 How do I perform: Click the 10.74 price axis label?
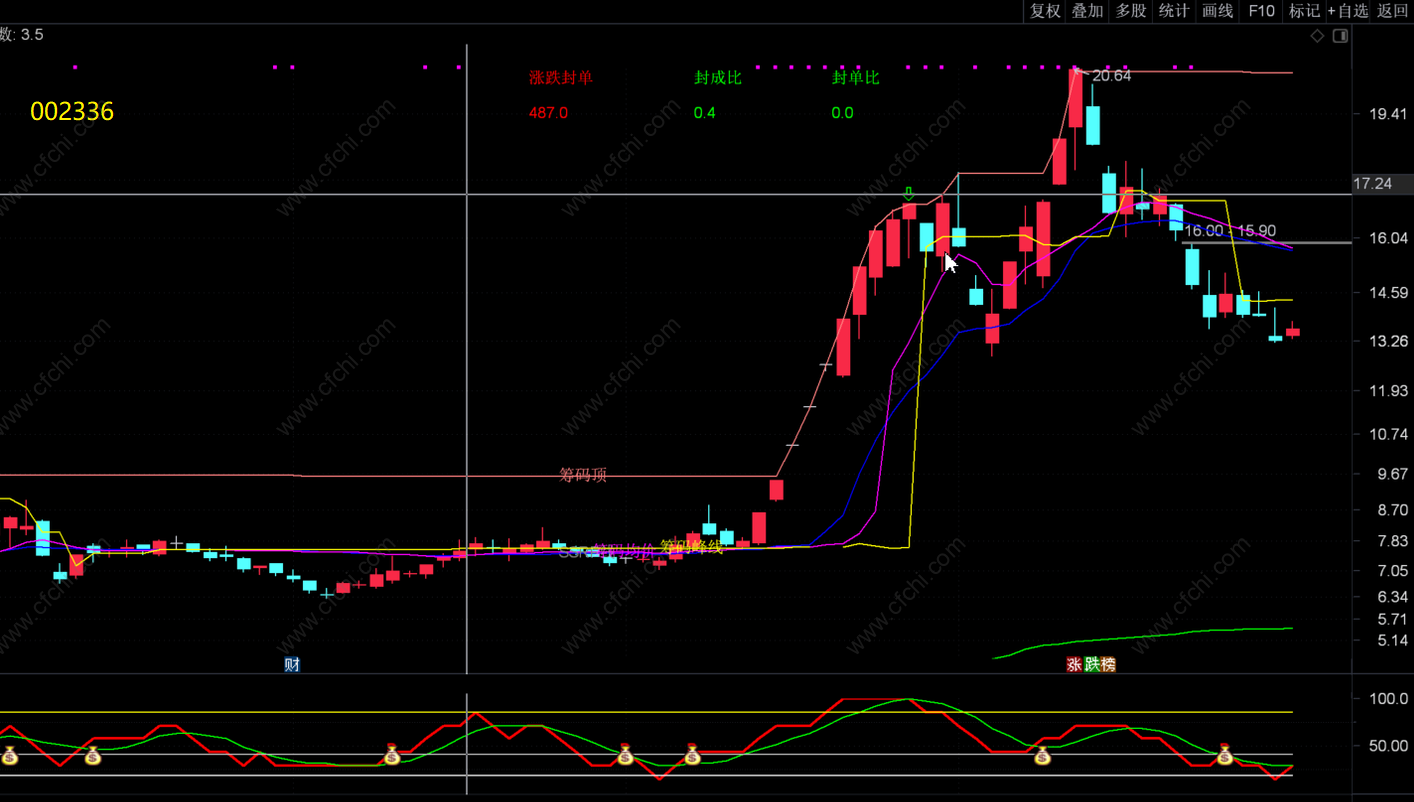(1389, 434)
